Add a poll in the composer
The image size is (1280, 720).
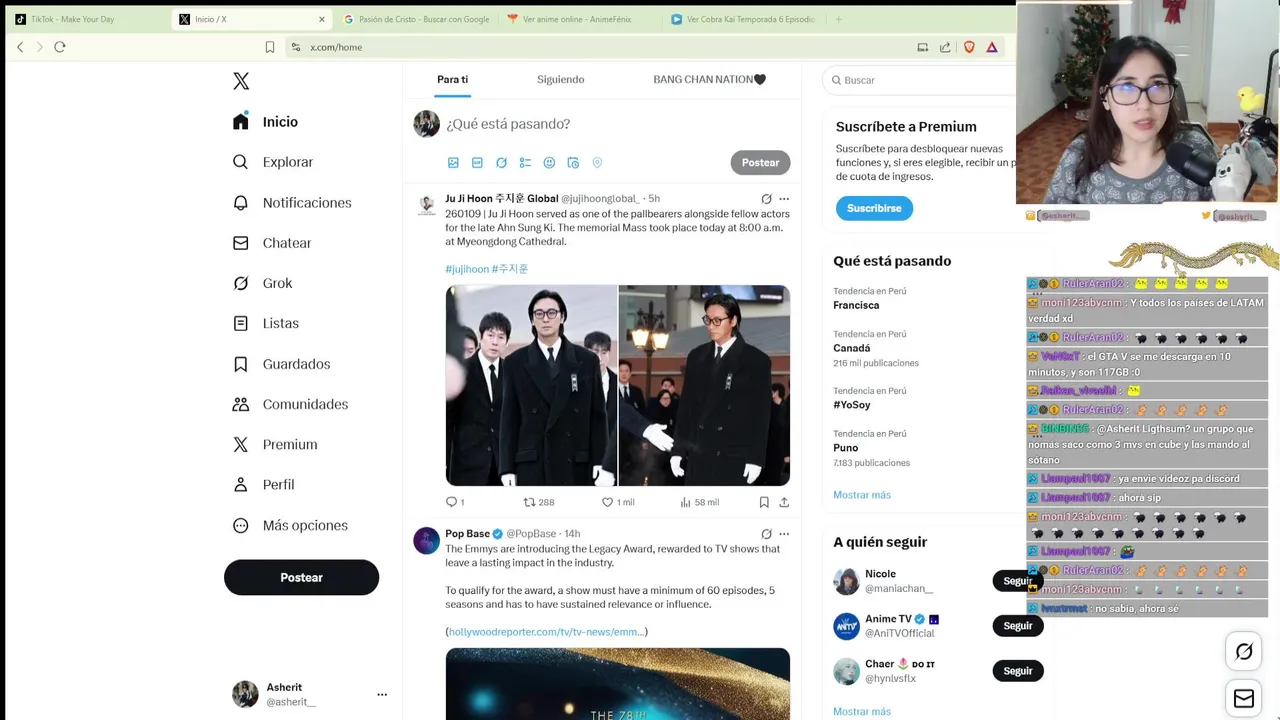(525, 163)
